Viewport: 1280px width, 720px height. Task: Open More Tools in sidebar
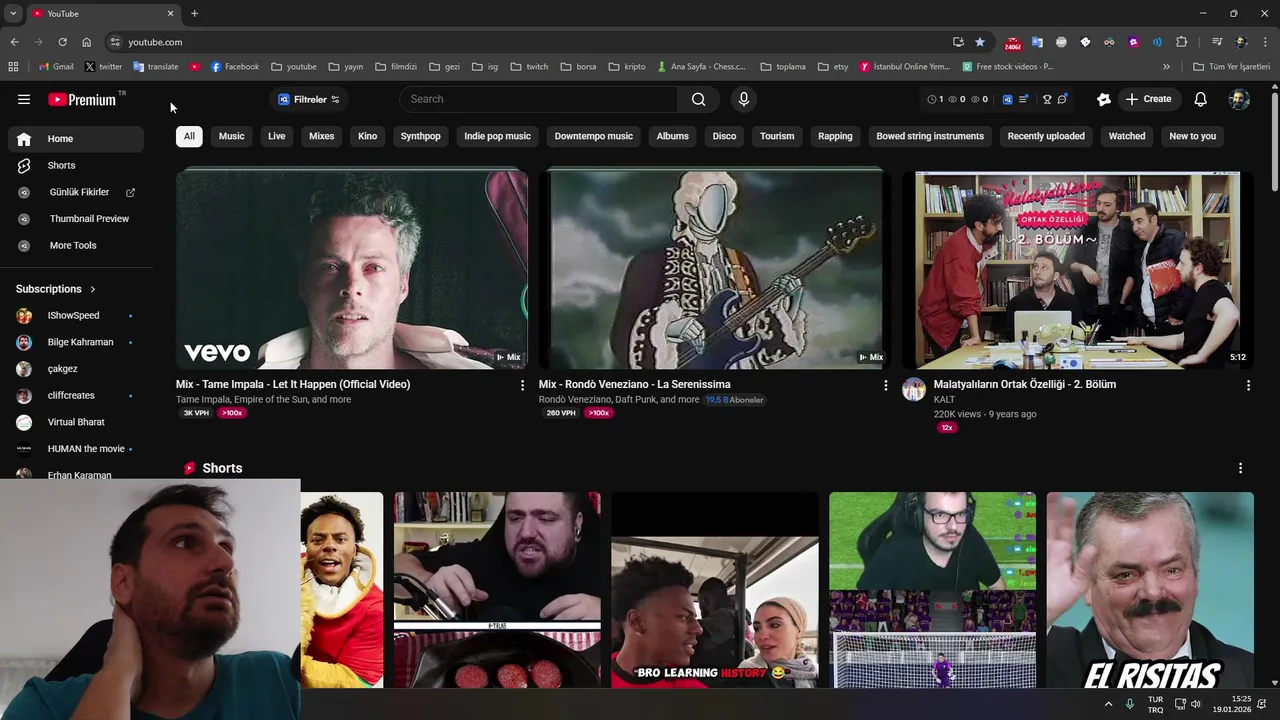pos(76,245)
